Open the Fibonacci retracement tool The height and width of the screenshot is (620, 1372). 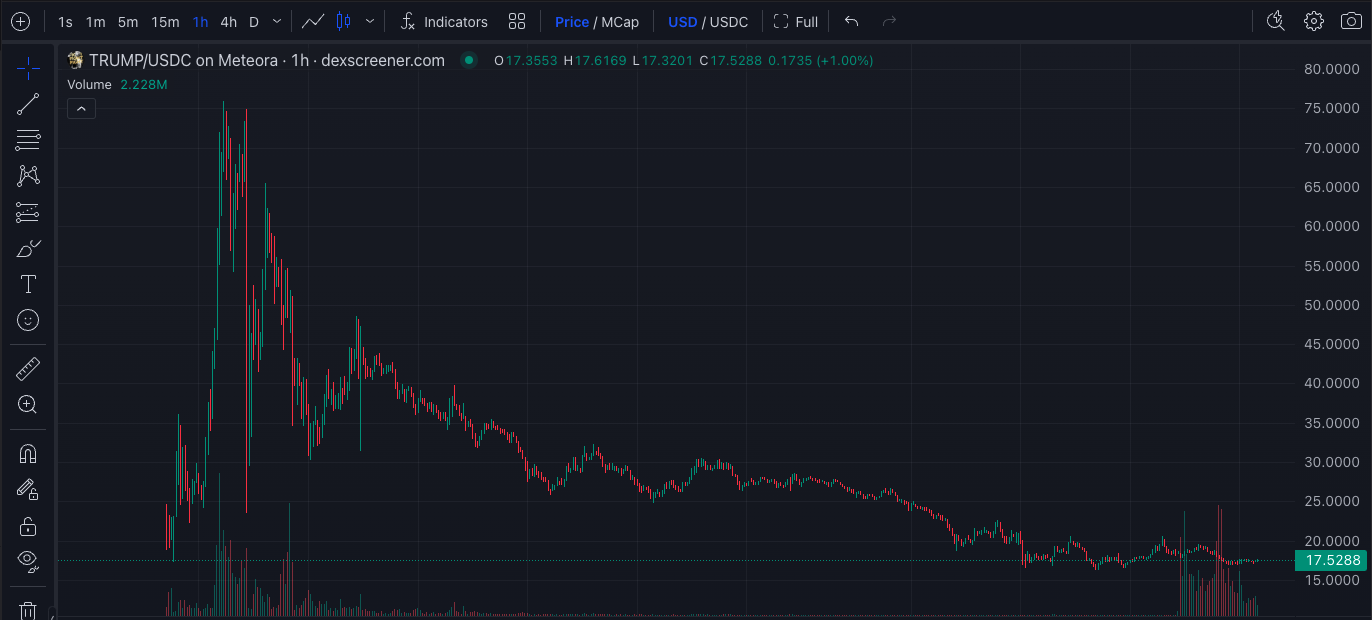click(x=28, y=140)
